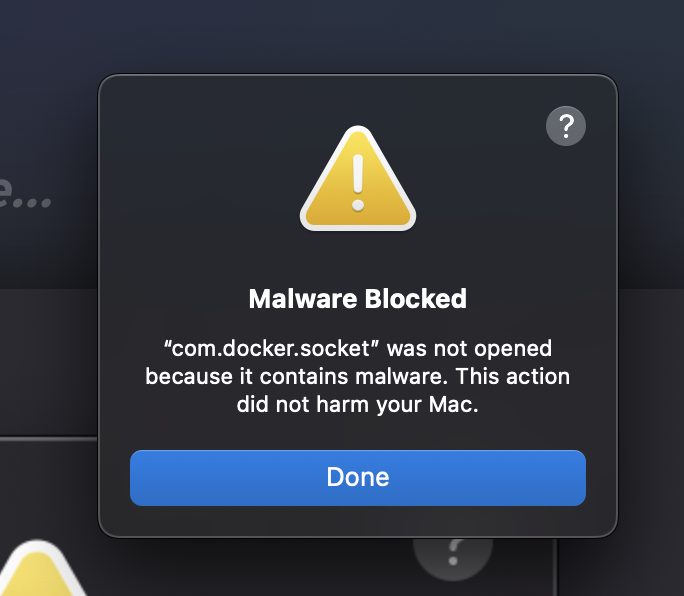684x596 pixels.
Task: Open help with the question mark button
Action: coord(565,126)
